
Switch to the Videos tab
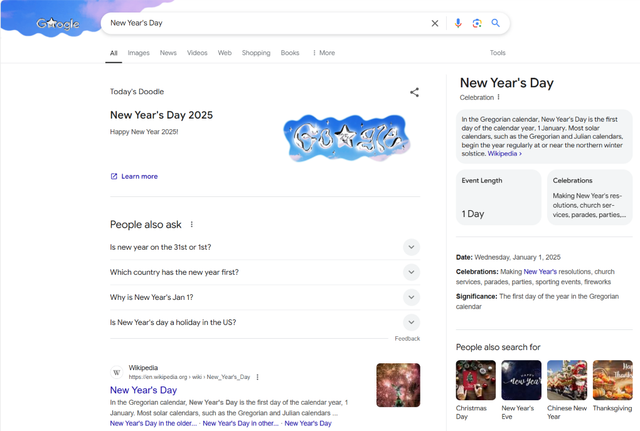coord(197,53)
